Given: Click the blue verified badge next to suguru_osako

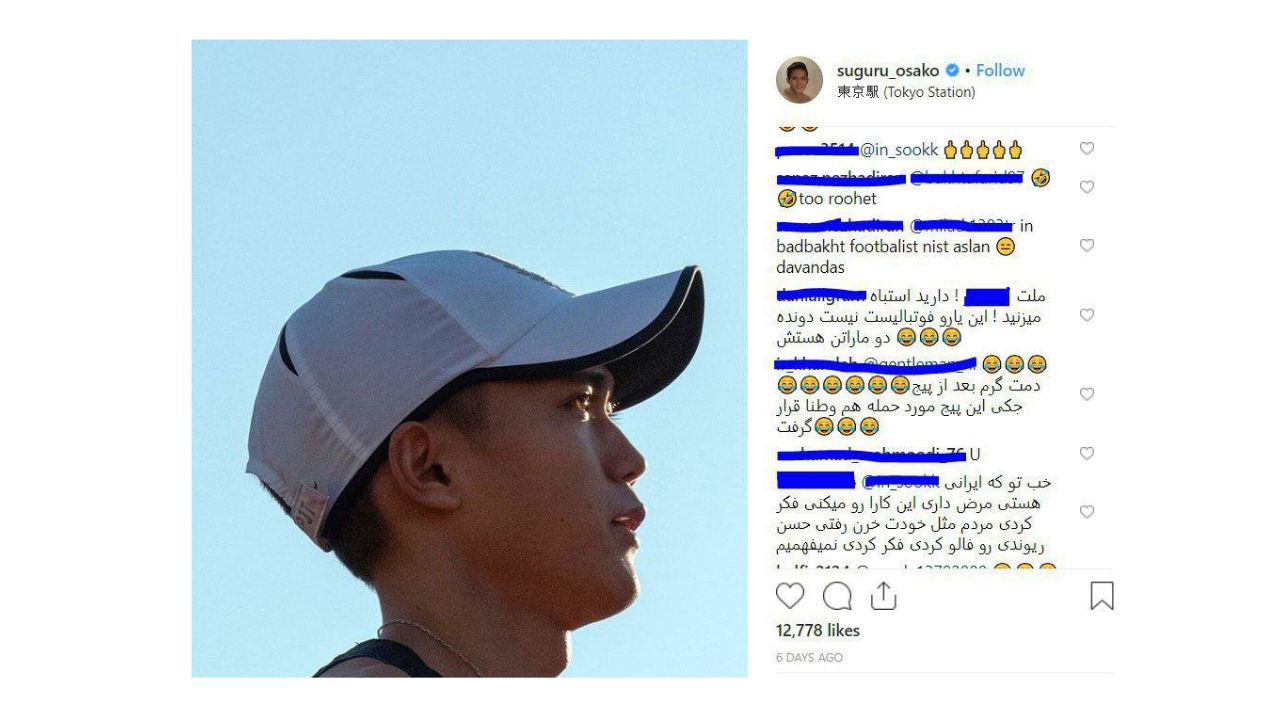Looking at the screenshot, I should [953, 70].
